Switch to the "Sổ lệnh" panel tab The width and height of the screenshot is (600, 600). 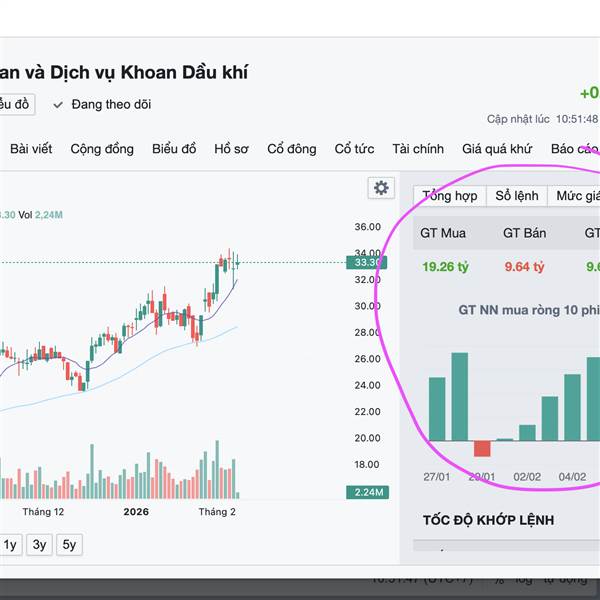[517, 196]
